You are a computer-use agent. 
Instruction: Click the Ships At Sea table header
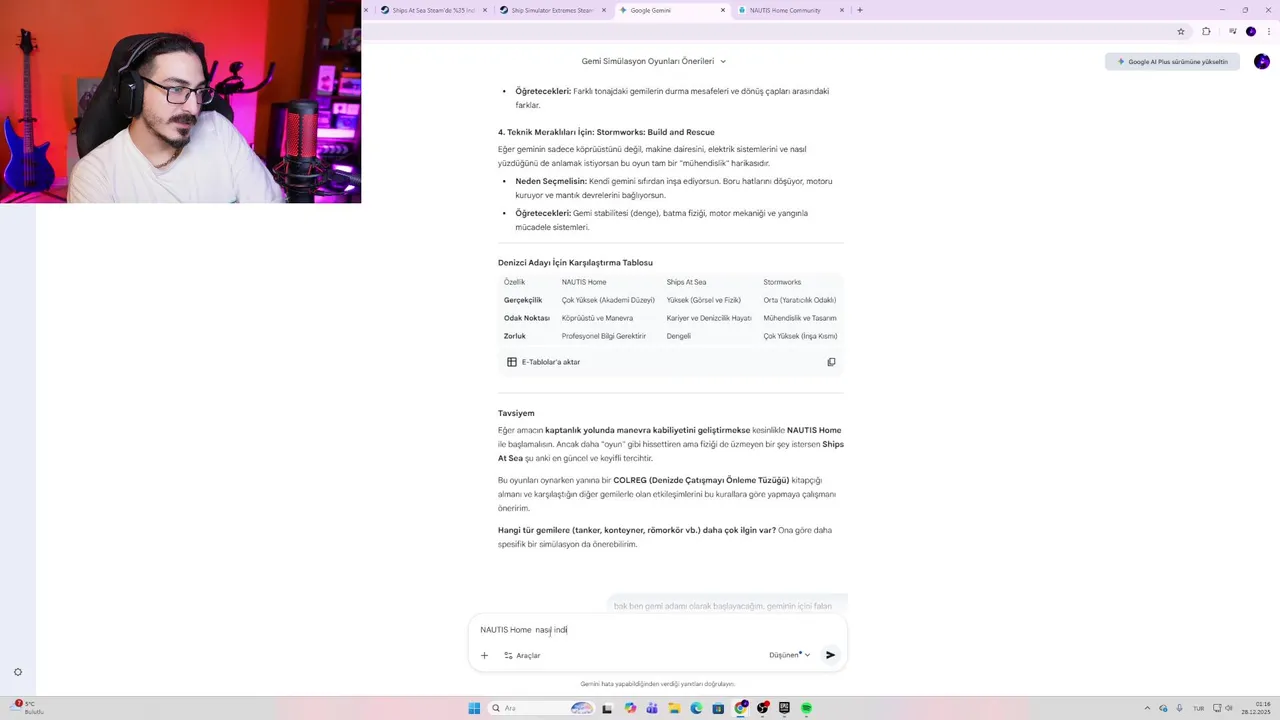[686, 282]
